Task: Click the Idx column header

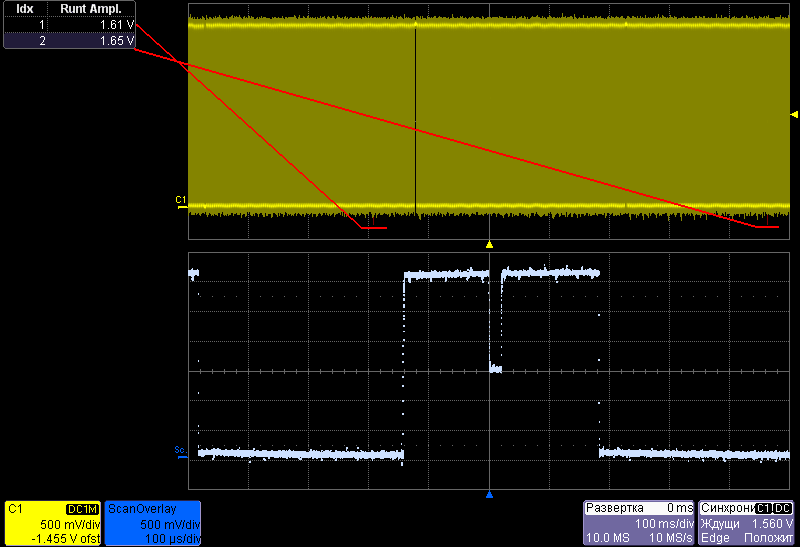Action: [x=25, y=8]
